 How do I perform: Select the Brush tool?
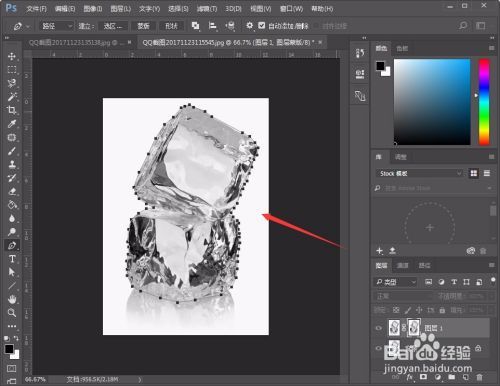(x=12, y=151)
